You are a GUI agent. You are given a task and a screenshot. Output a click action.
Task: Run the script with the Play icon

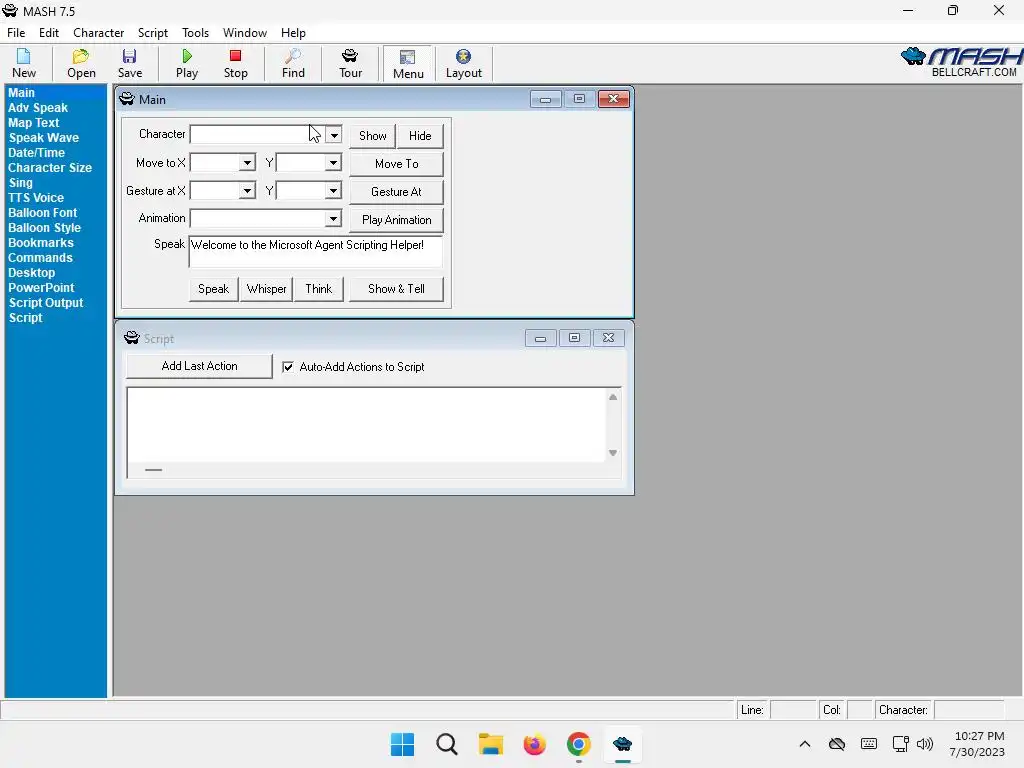(187, 63)
